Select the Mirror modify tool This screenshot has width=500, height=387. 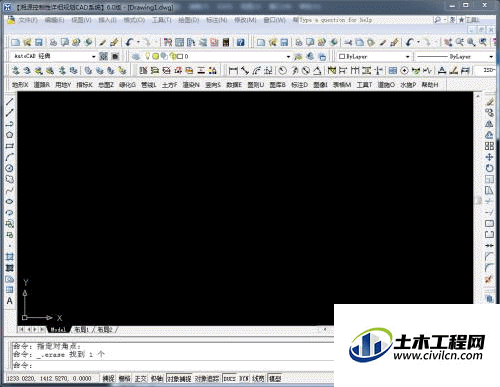(x=489, y=124)
